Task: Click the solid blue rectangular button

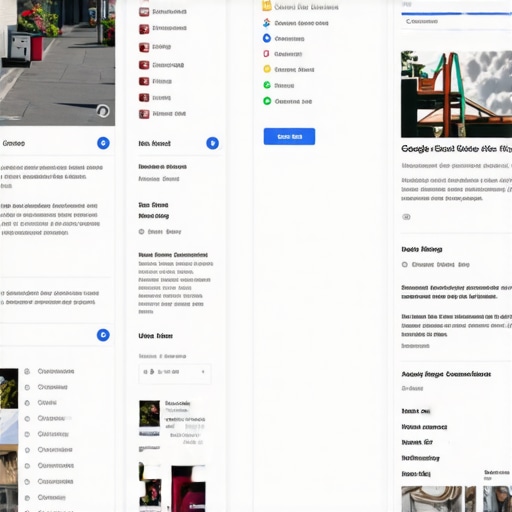Action: (x=289, y=136)
